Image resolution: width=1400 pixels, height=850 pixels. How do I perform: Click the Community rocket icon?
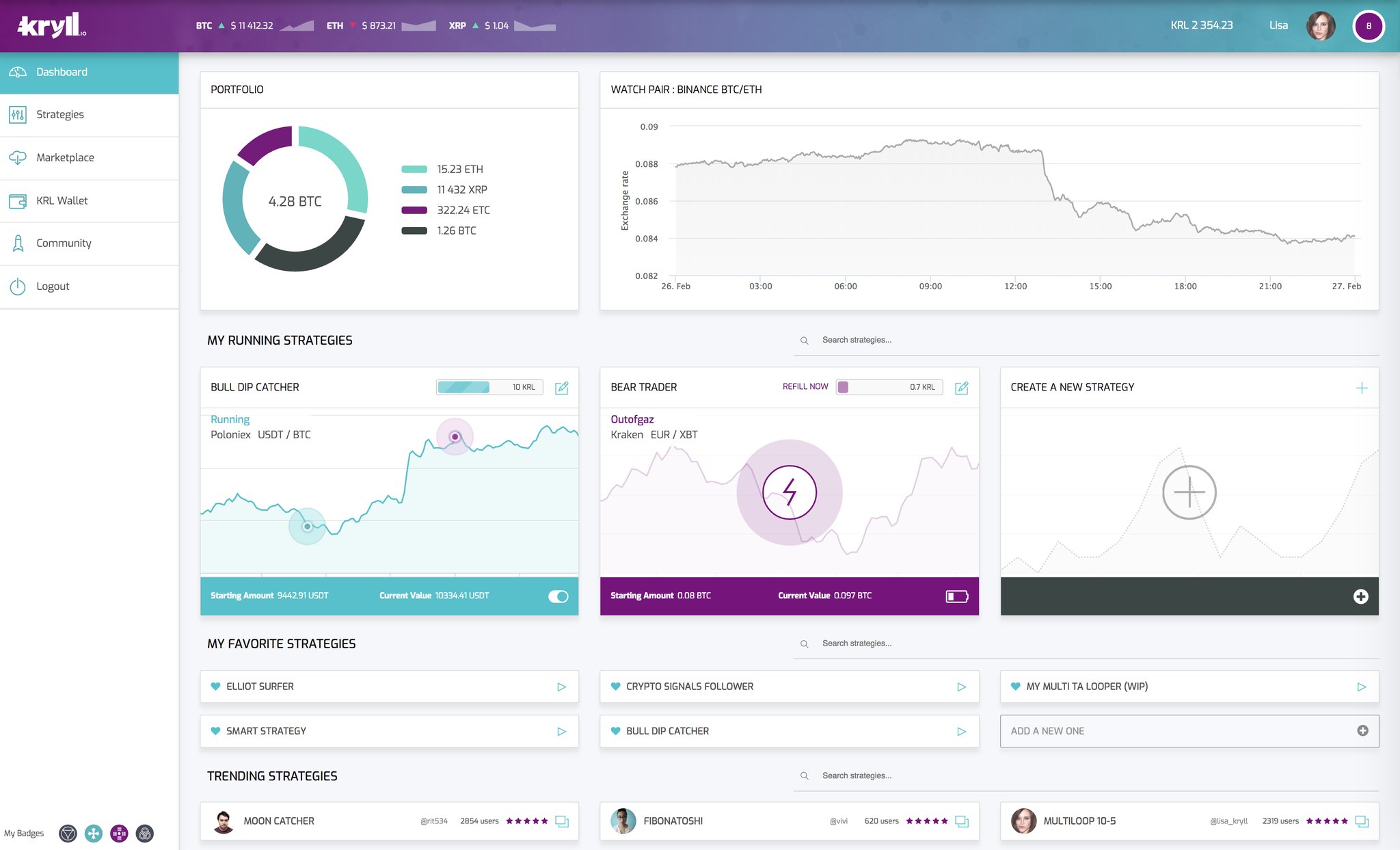(18, 243)
